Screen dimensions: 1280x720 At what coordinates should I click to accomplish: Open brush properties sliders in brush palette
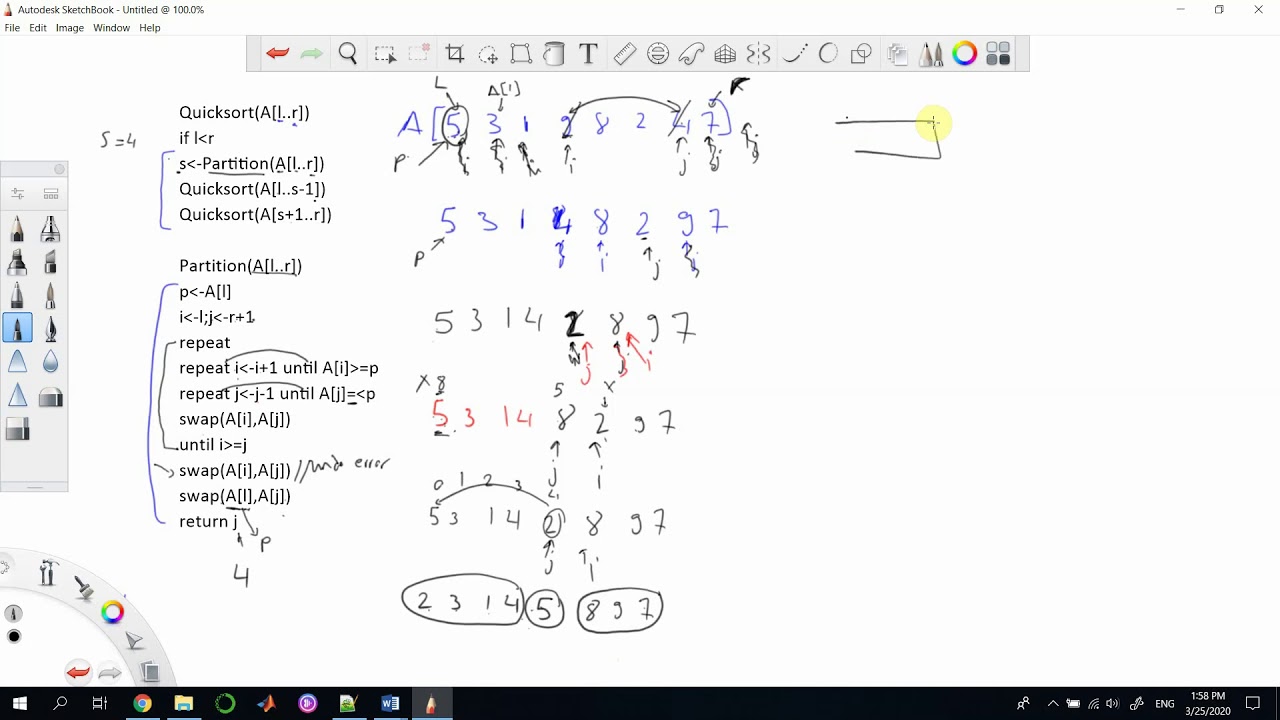click(18, 194)
